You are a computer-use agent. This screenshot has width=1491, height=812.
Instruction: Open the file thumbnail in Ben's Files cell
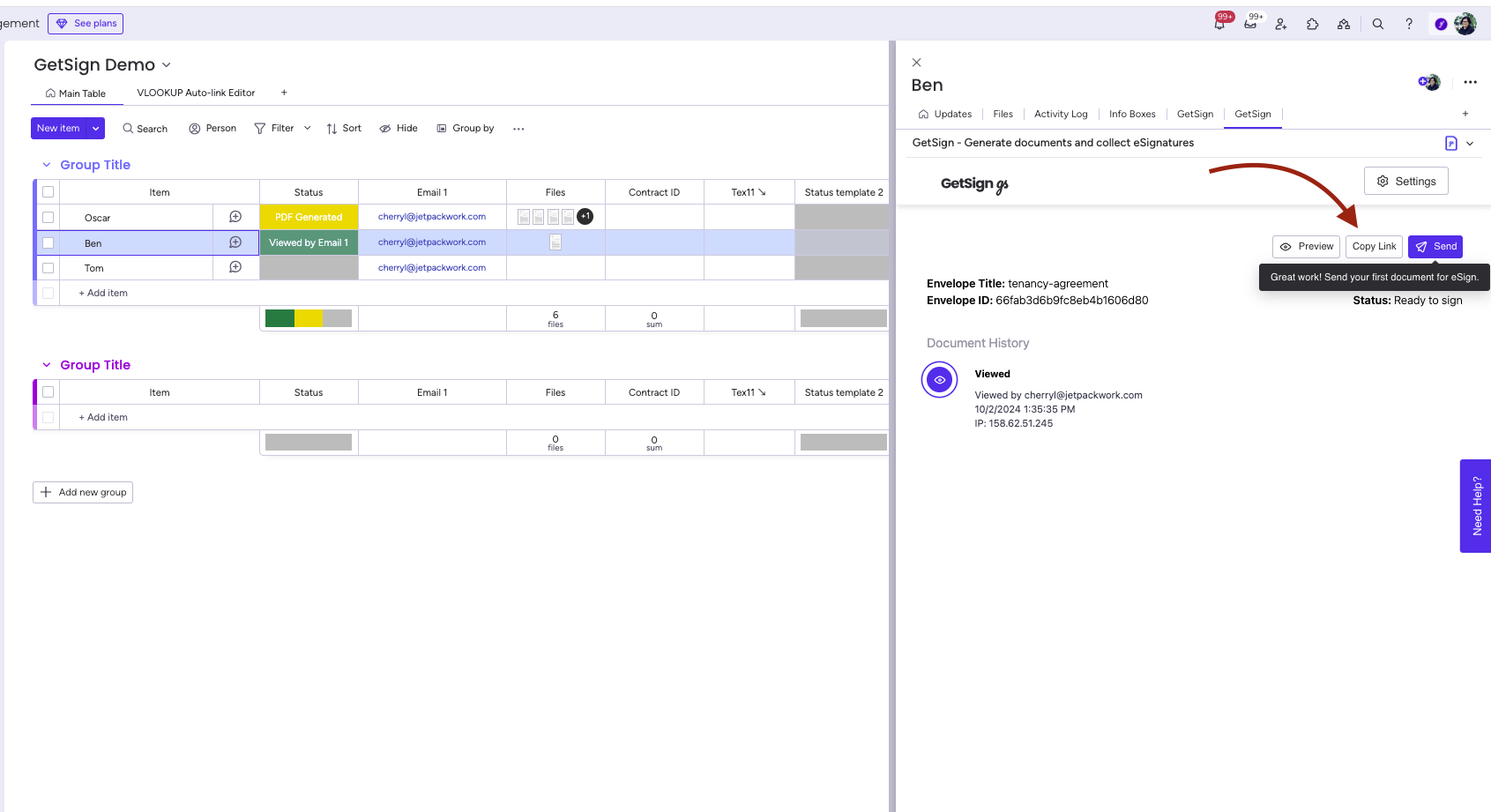click(555, 242)
